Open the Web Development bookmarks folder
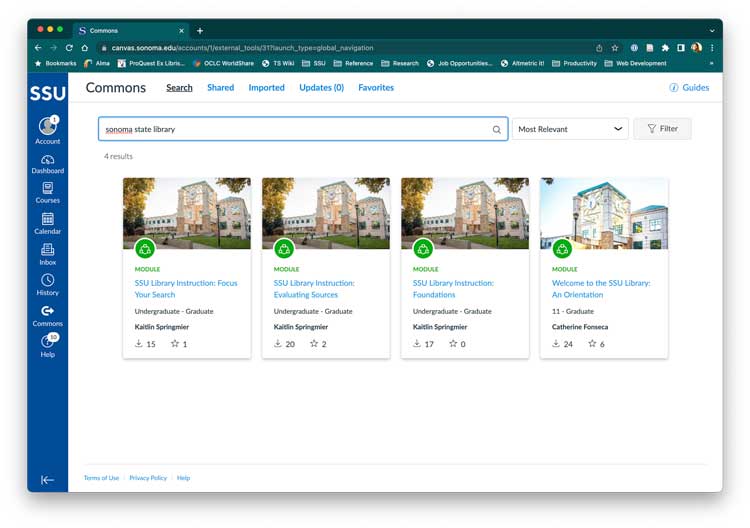750x528 pixels. coord(636,63)
